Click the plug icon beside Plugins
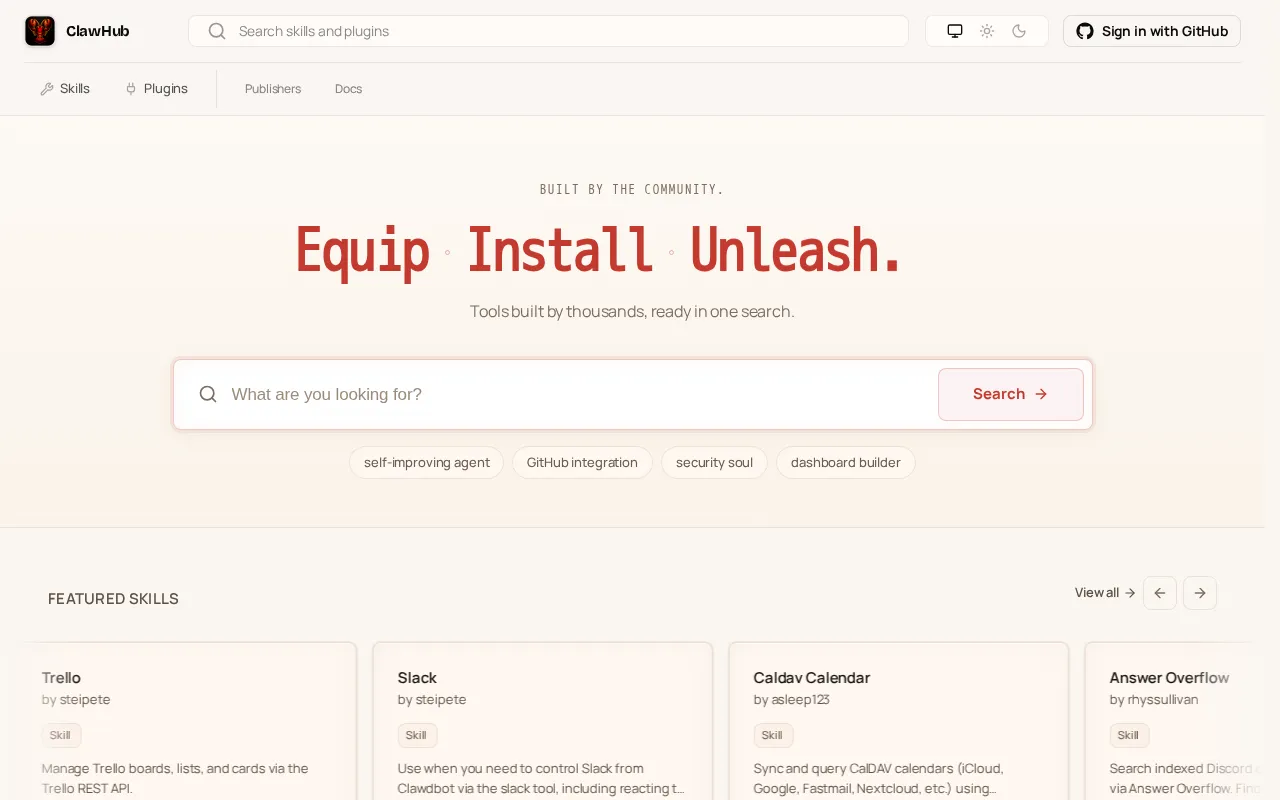Viewport: 1280px width, 800px height. click(x=131, y=89)
